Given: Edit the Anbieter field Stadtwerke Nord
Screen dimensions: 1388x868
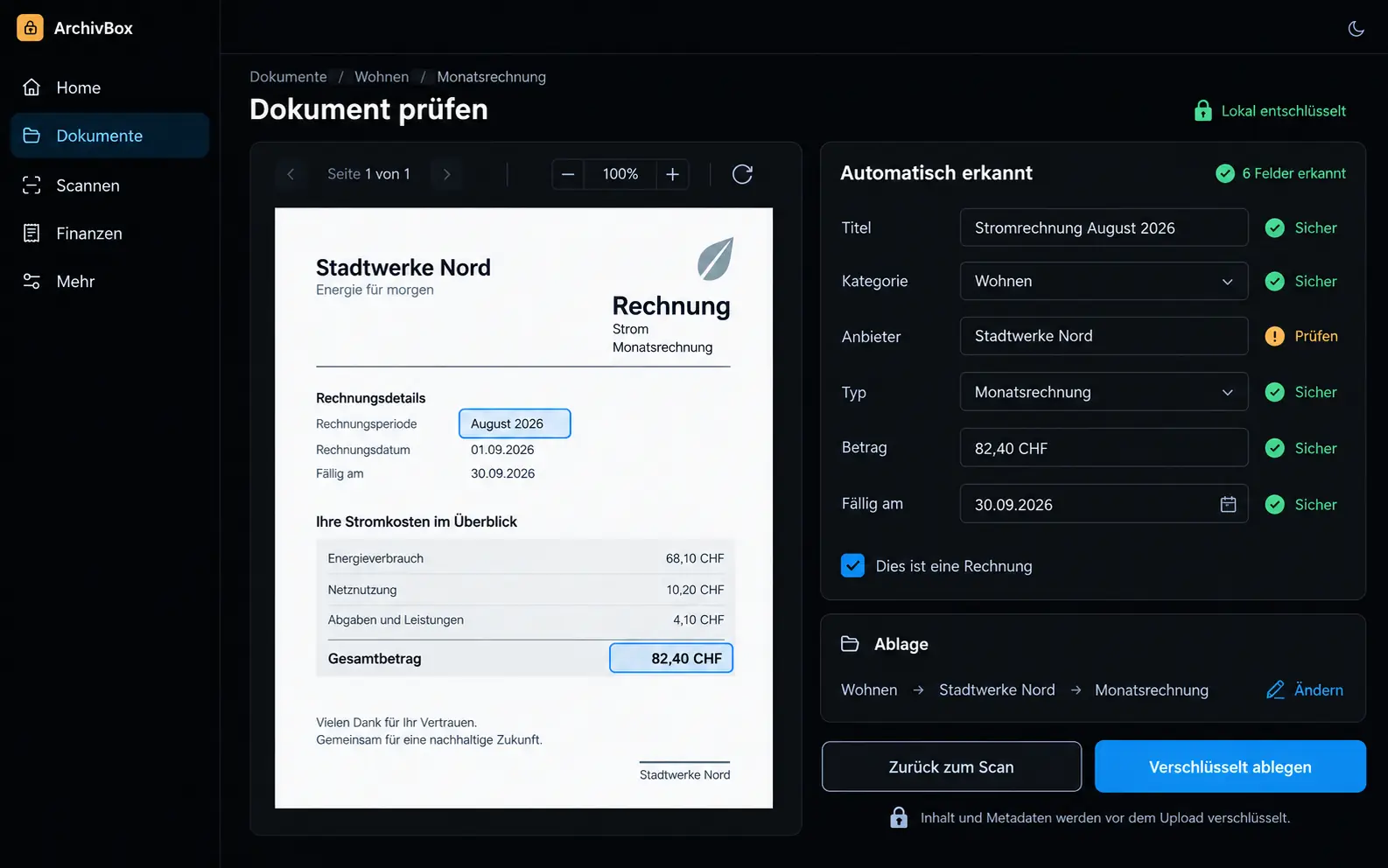Looking at the screenshot, I should click(1104, 336).
